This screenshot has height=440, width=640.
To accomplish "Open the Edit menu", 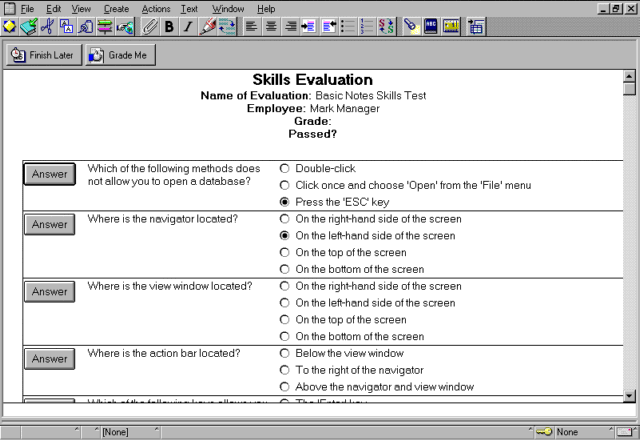I will point(53,9).
